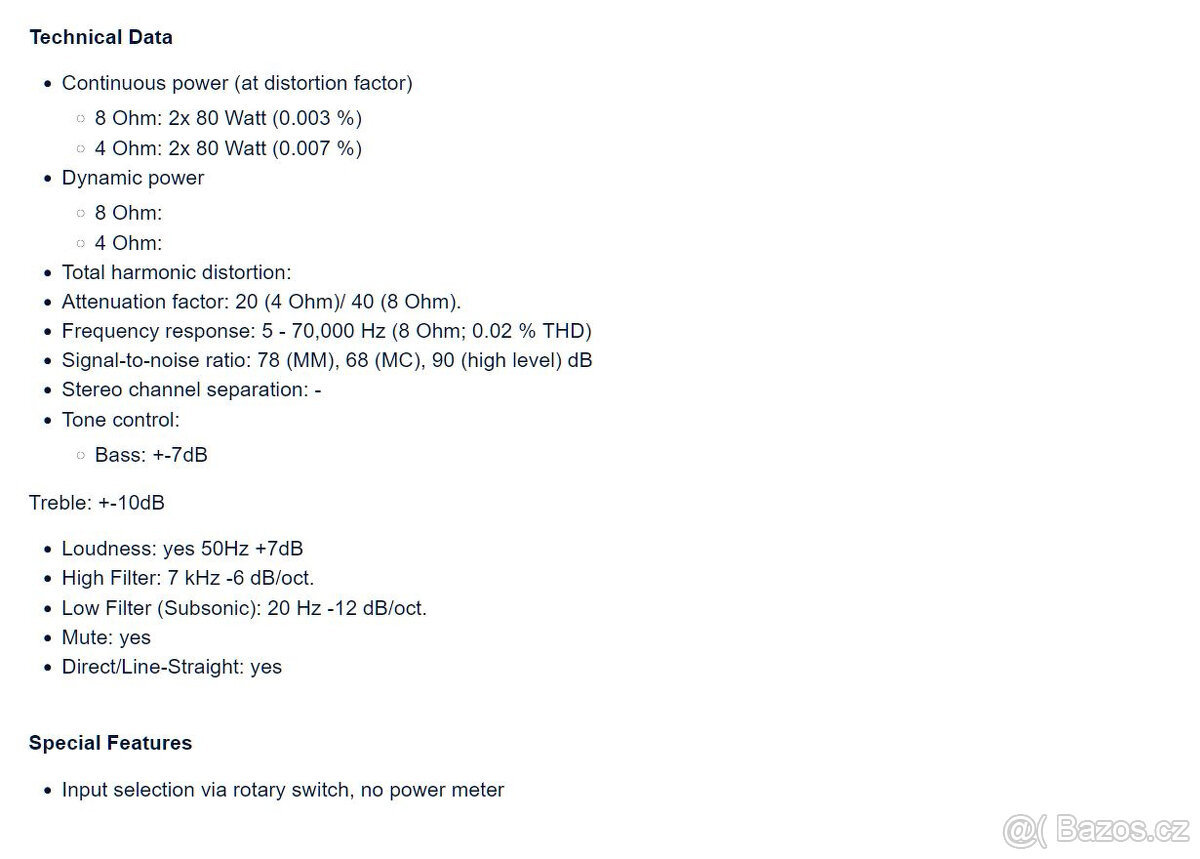Click the High Filter 7 kHz line

coord(188,578)
